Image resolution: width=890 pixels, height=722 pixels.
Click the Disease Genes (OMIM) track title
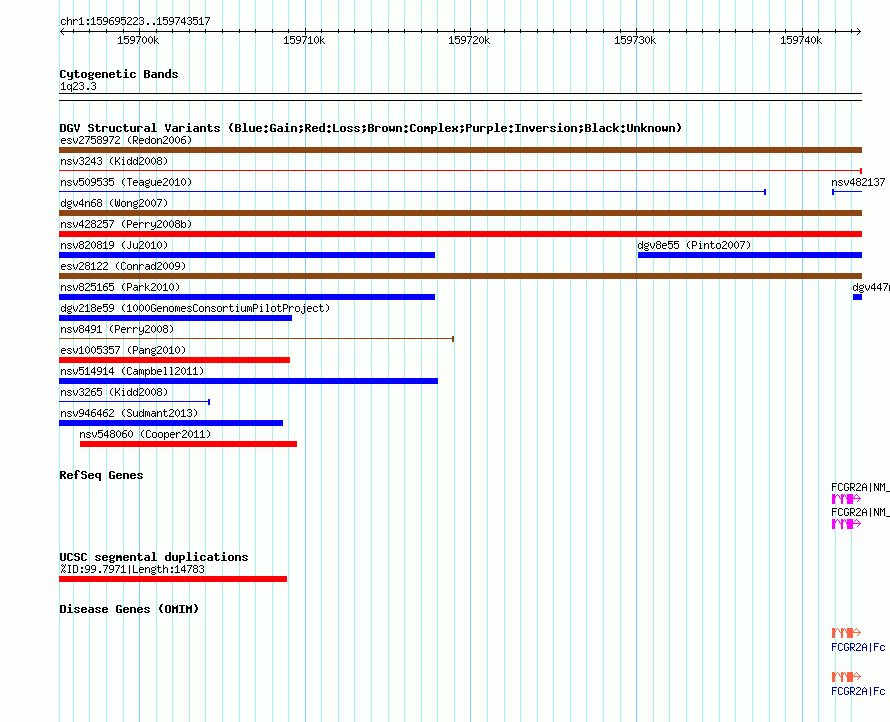click(x=129, y=609)
